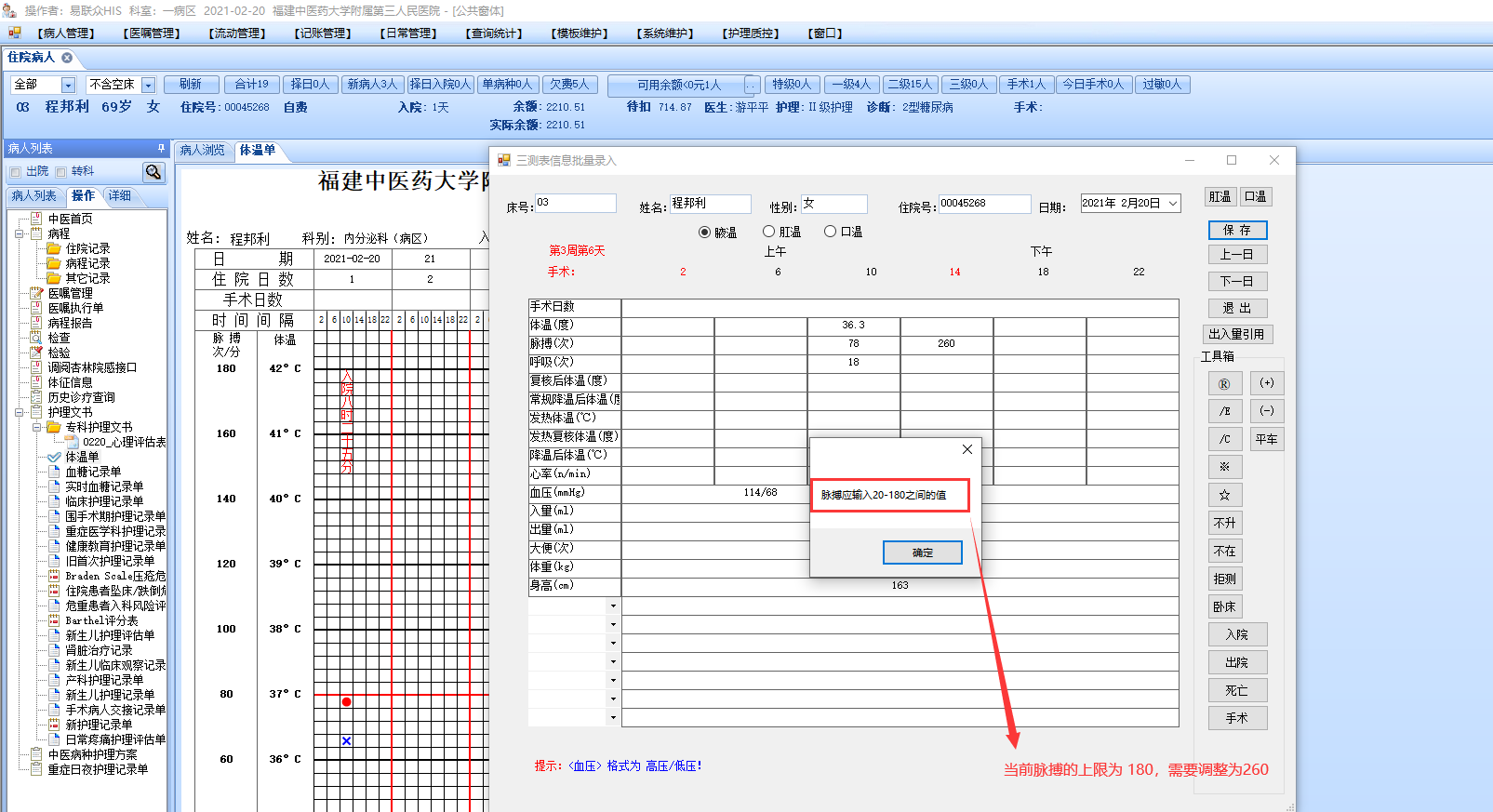Click the temperature cell showing 36.3
The width and height of the screenshot is (1493, 812).
tap(854, 326)
